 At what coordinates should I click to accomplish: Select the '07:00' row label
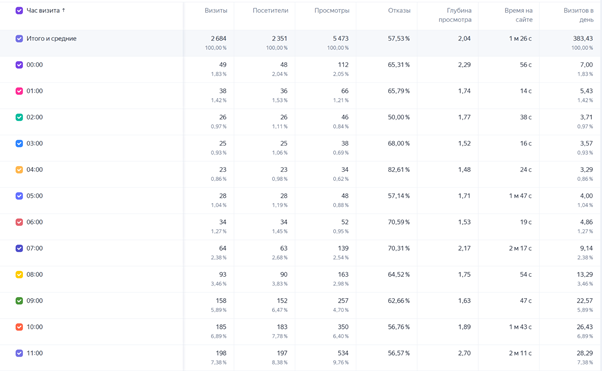(35, 248)
